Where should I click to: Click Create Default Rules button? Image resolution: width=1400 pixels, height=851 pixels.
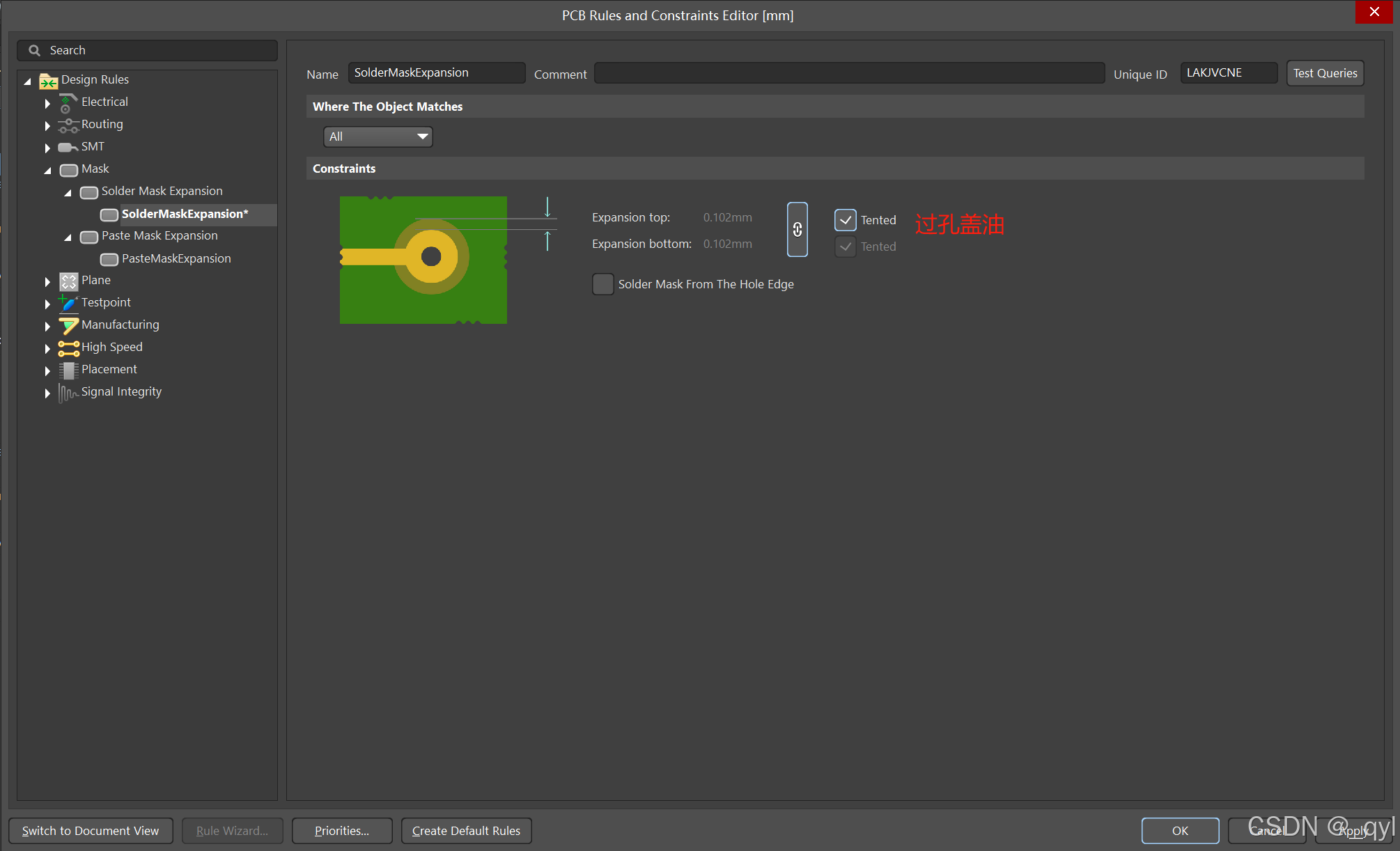(x=466, y=831)
